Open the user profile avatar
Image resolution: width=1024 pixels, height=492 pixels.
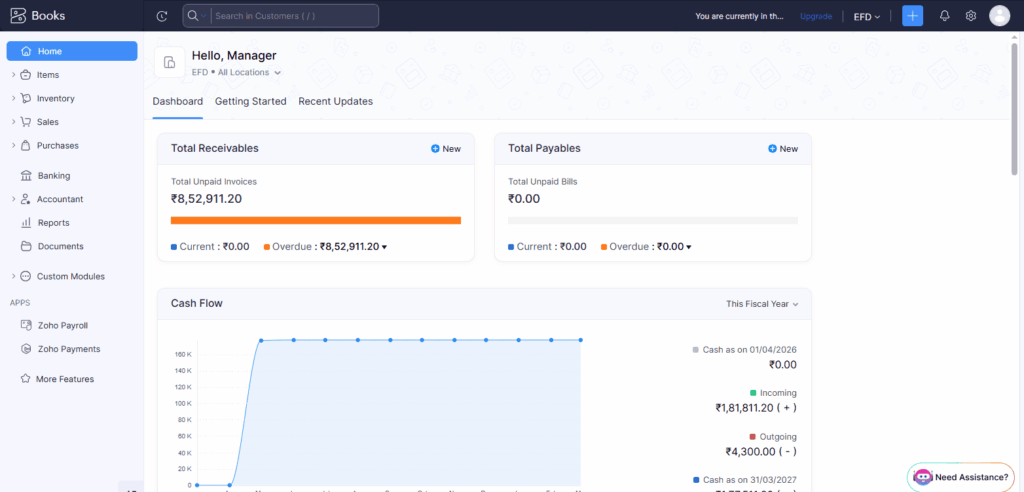point(999,16)
